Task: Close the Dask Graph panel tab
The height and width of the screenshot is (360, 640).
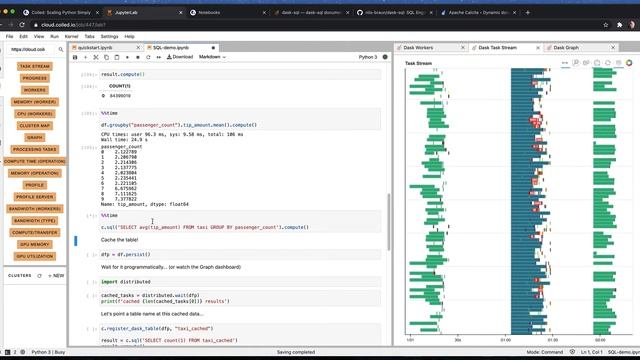Action: tap(613, 48)
